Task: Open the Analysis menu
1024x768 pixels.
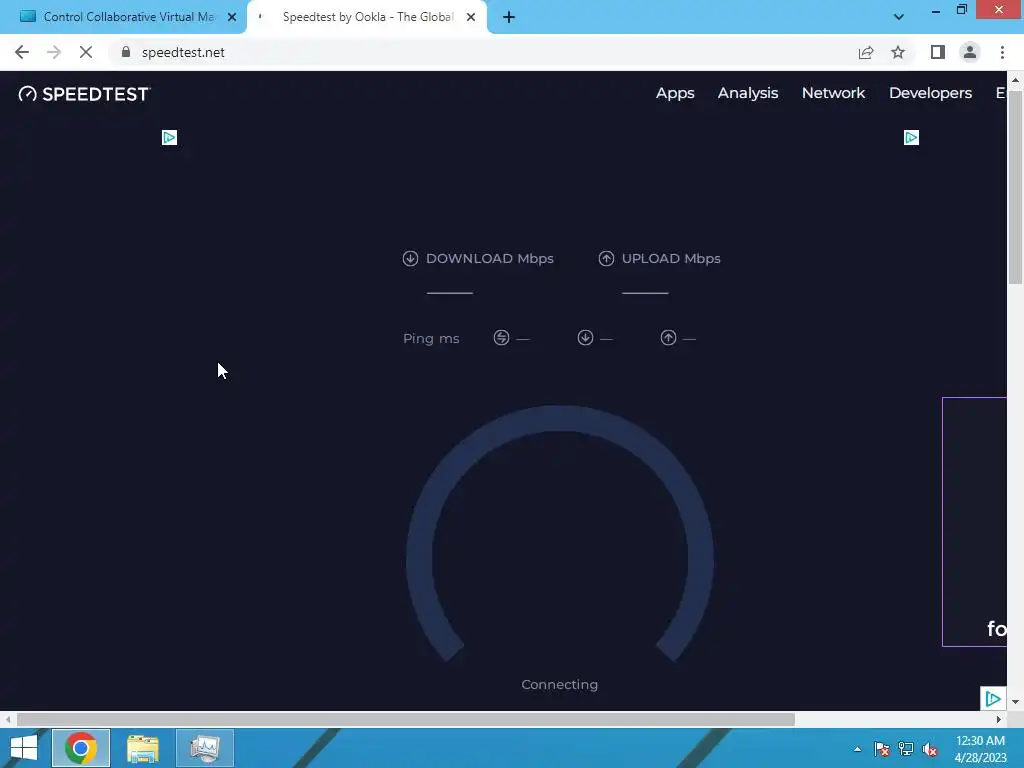Action: 748,93
